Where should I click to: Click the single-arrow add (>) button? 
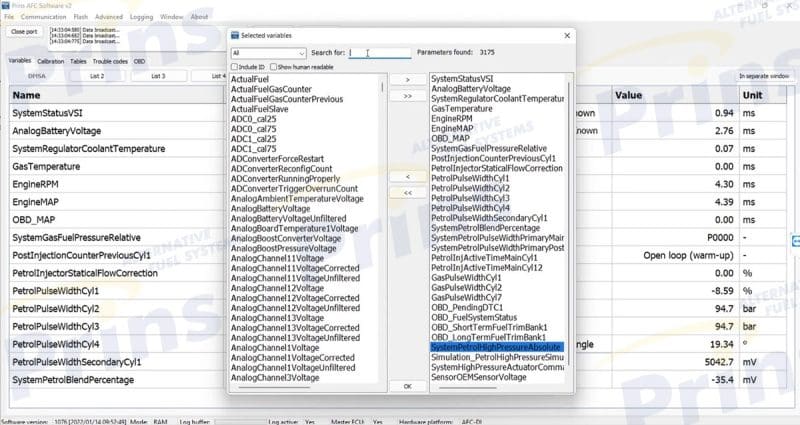pos(407,79)
